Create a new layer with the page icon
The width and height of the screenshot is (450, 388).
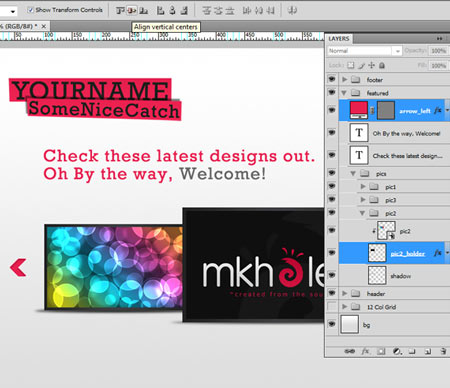point(428,351)
